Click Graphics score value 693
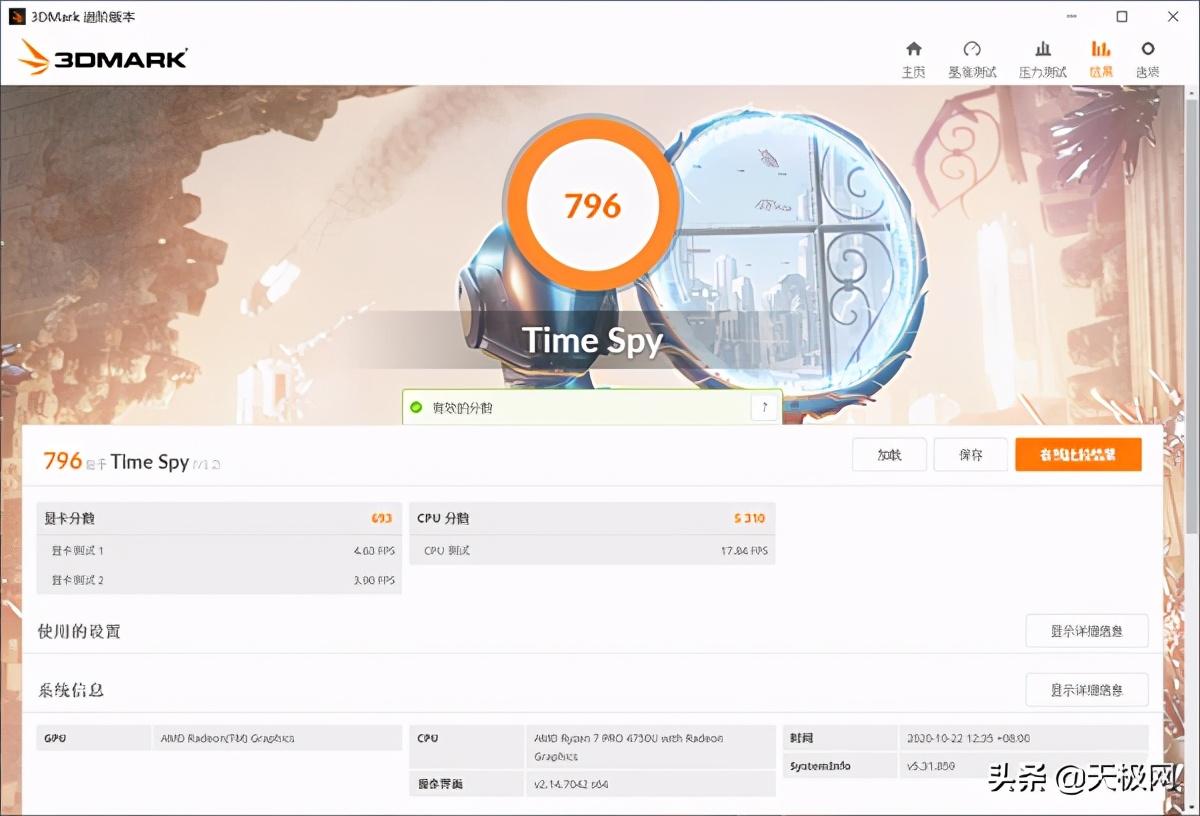The image size is (1200, 816). click(382, 518)
